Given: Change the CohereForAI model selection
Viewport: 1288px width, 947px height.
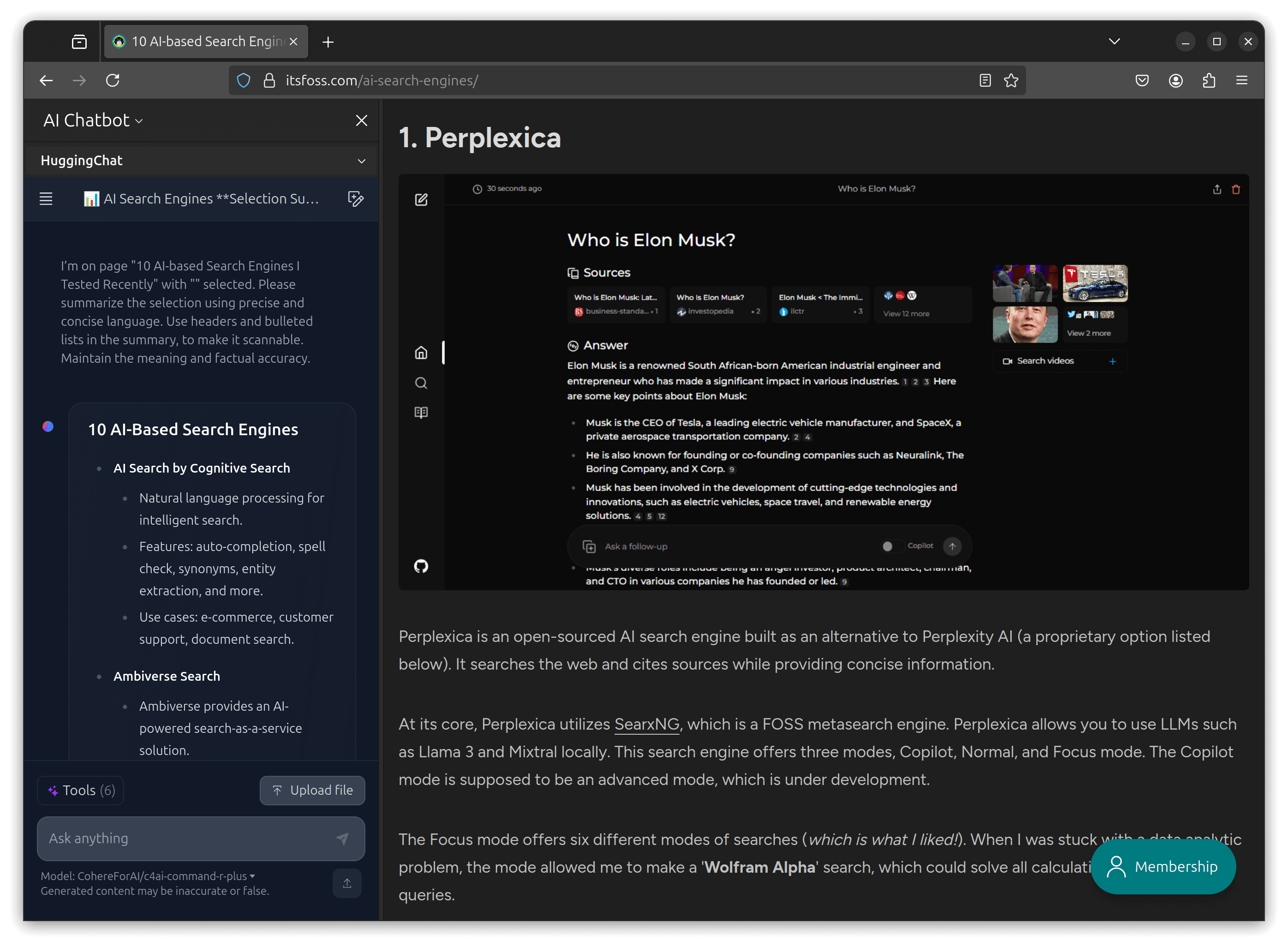Looking at the screenshot, I should (x=252, y=876).
